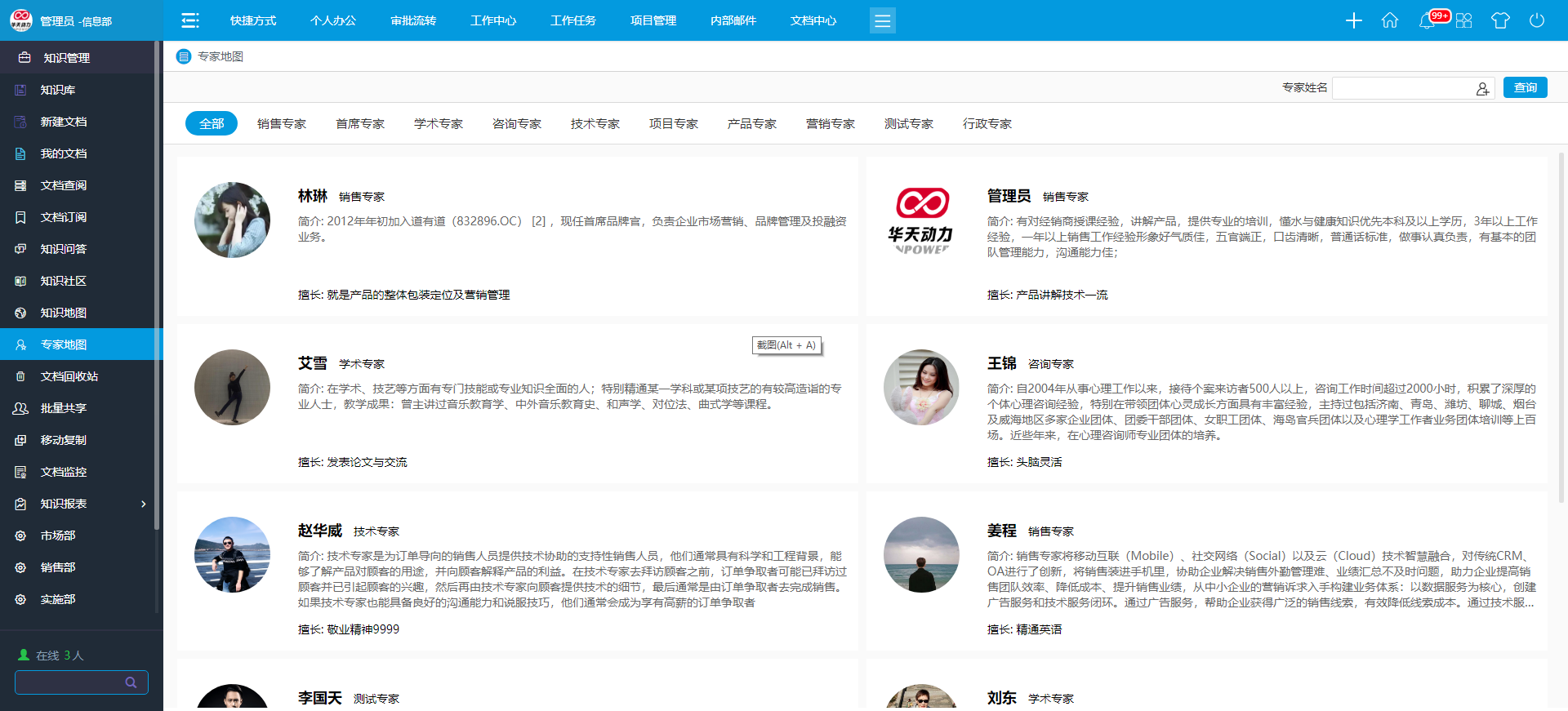Click the 专家姓名 input field

[1402, 88]
